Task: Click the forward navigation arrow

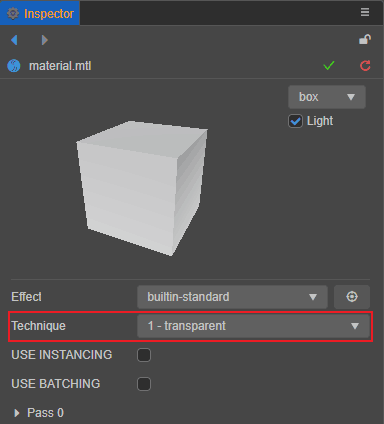Action: [x=45, y=40]
